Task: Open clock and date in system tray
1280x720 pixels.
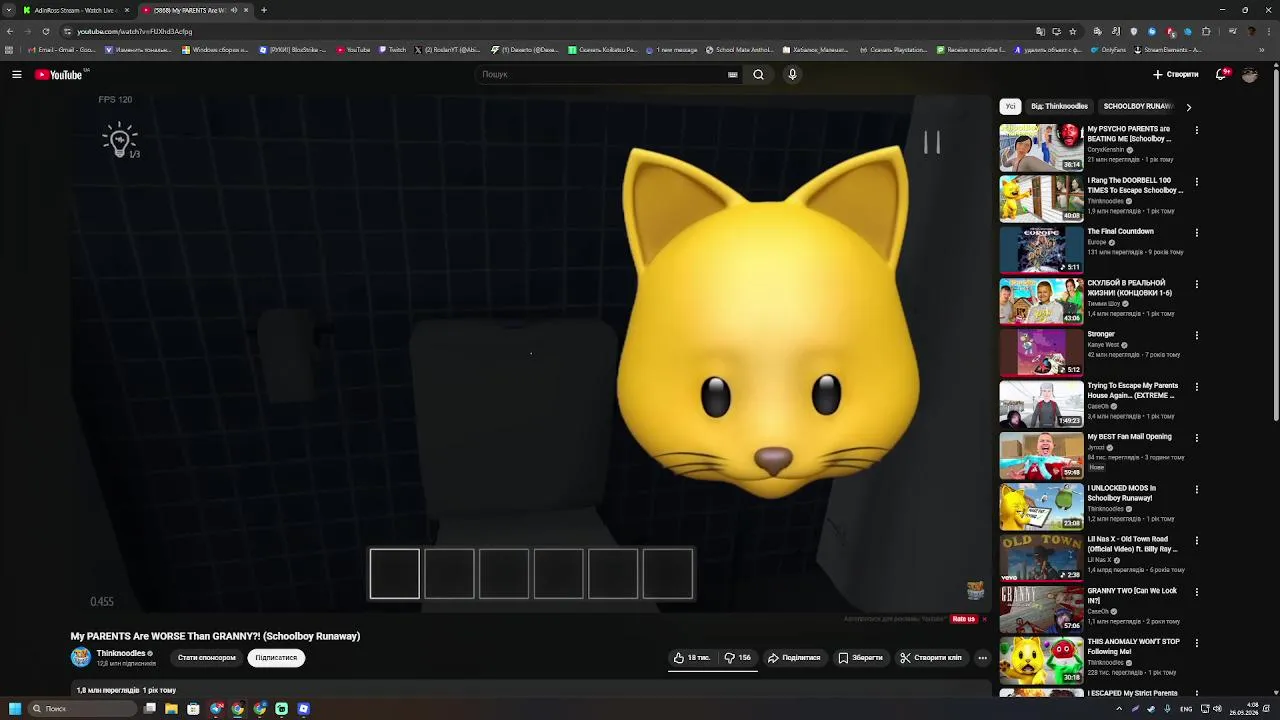Action: [x=1246, y=709]
